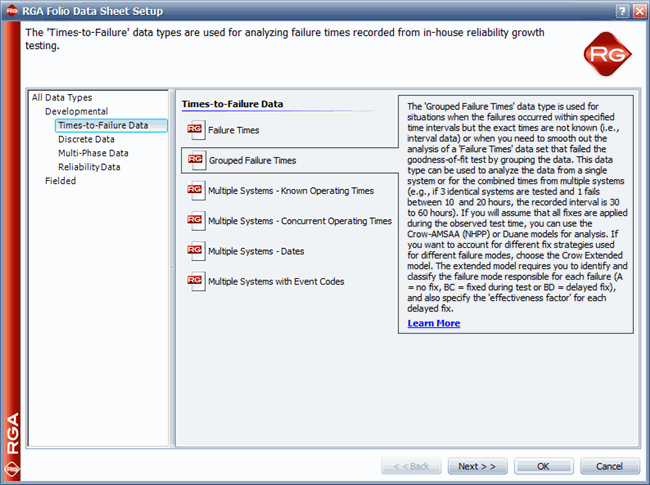The image size is (650, 485).
Task: Select Reliability Data in the tree
Action: tap(89, 167)
